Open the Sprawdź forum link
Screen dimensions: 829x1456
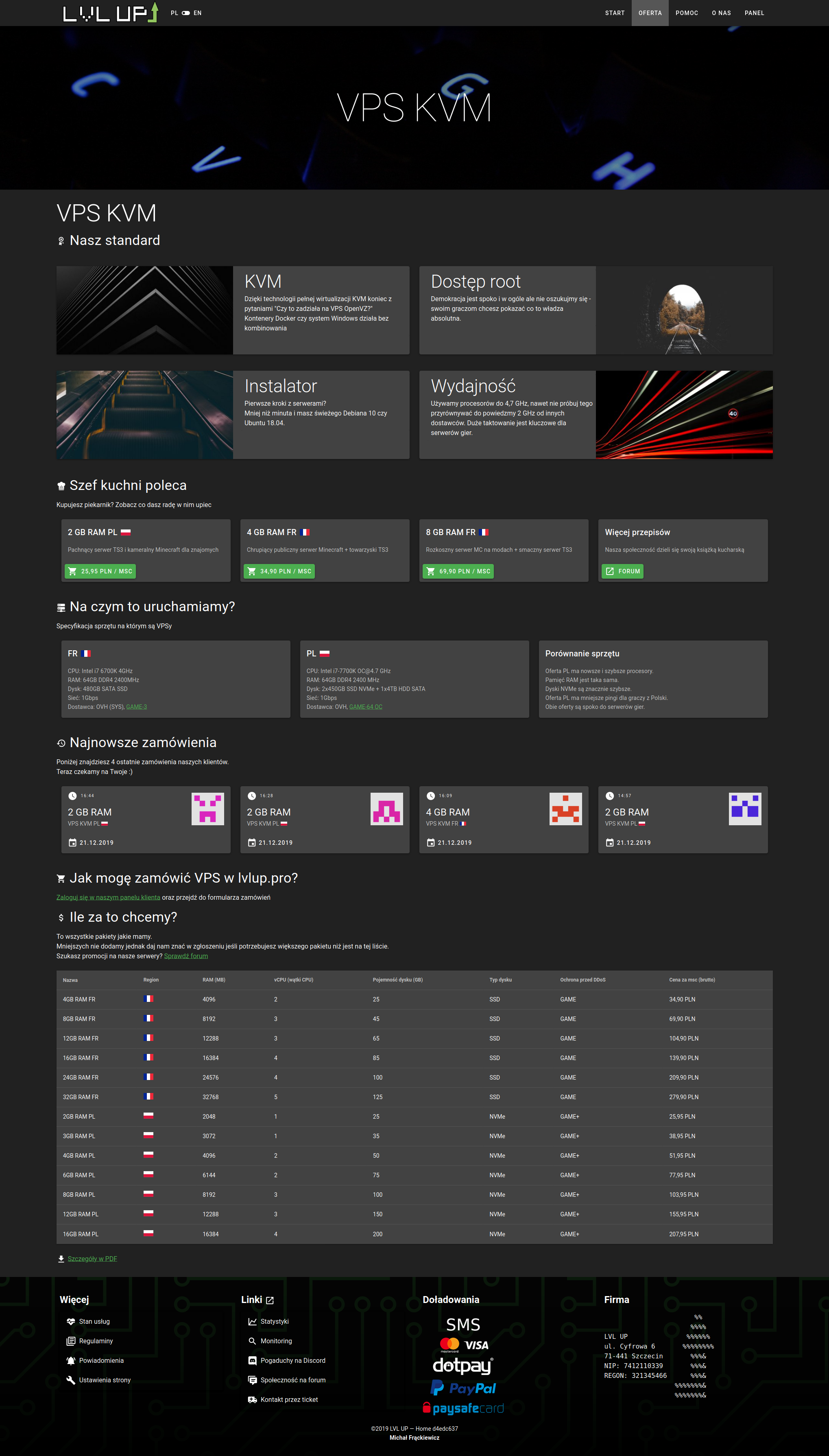click(x=185, y=956)
